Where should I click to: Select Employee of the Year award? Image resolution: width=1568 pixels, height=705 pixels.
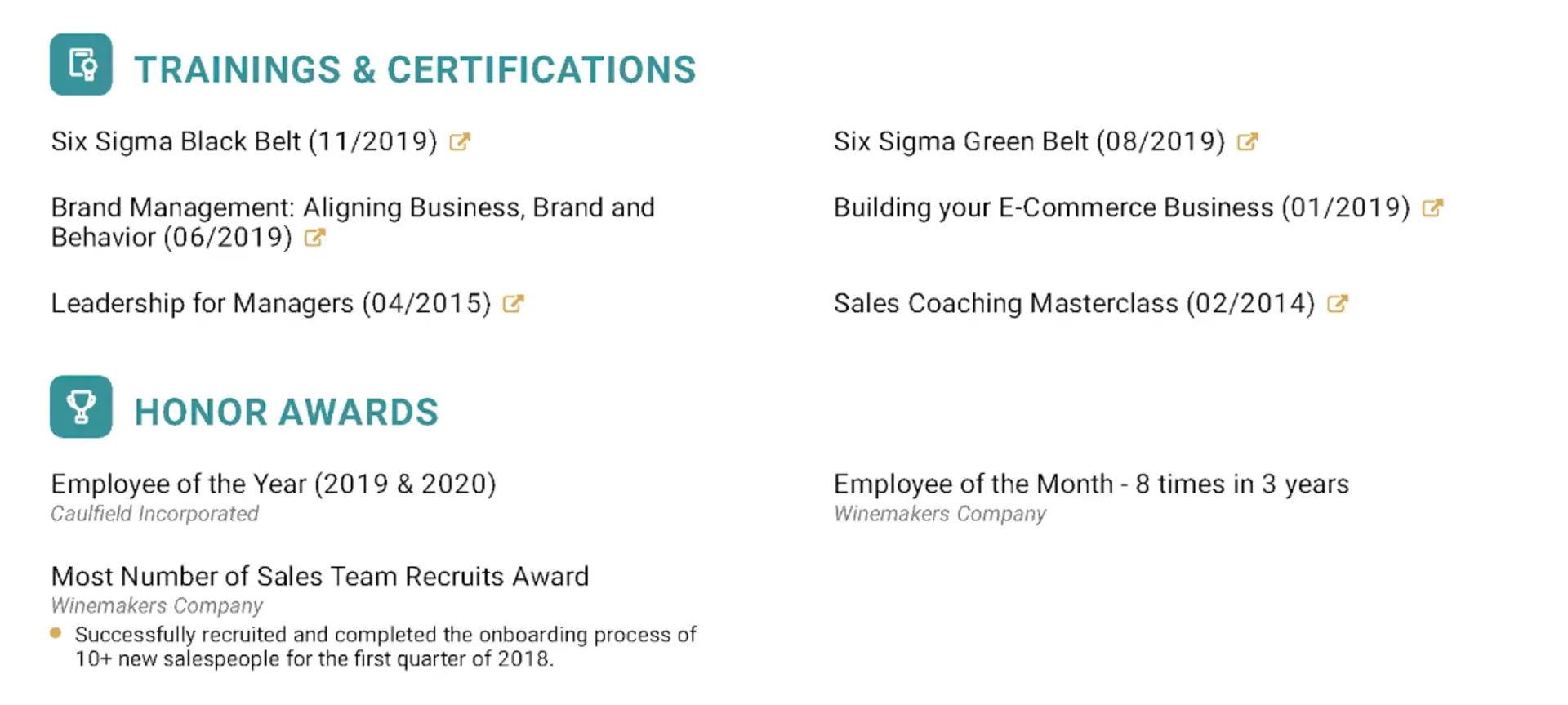point(273,484)
